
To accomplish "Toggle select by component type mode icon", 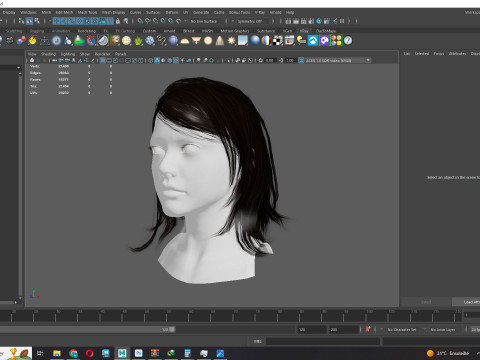I will tap(37, 21).
